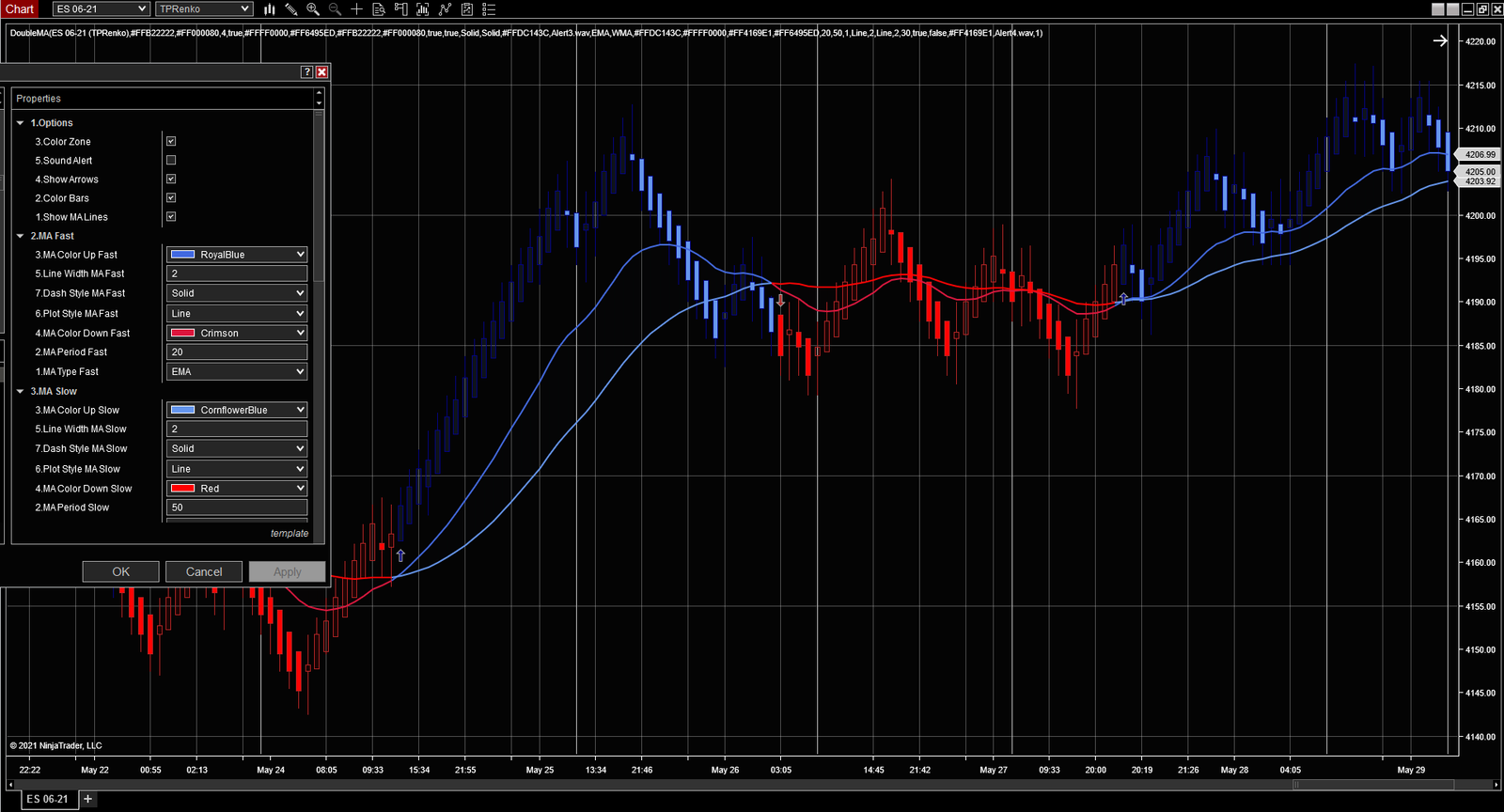Open the MA Type Fast dropdown

(237, 372)
